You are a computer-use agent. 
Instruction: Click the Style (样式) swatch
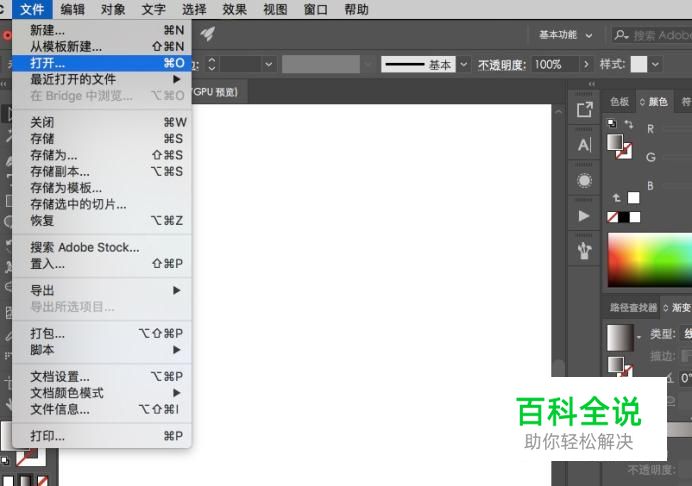639,64
